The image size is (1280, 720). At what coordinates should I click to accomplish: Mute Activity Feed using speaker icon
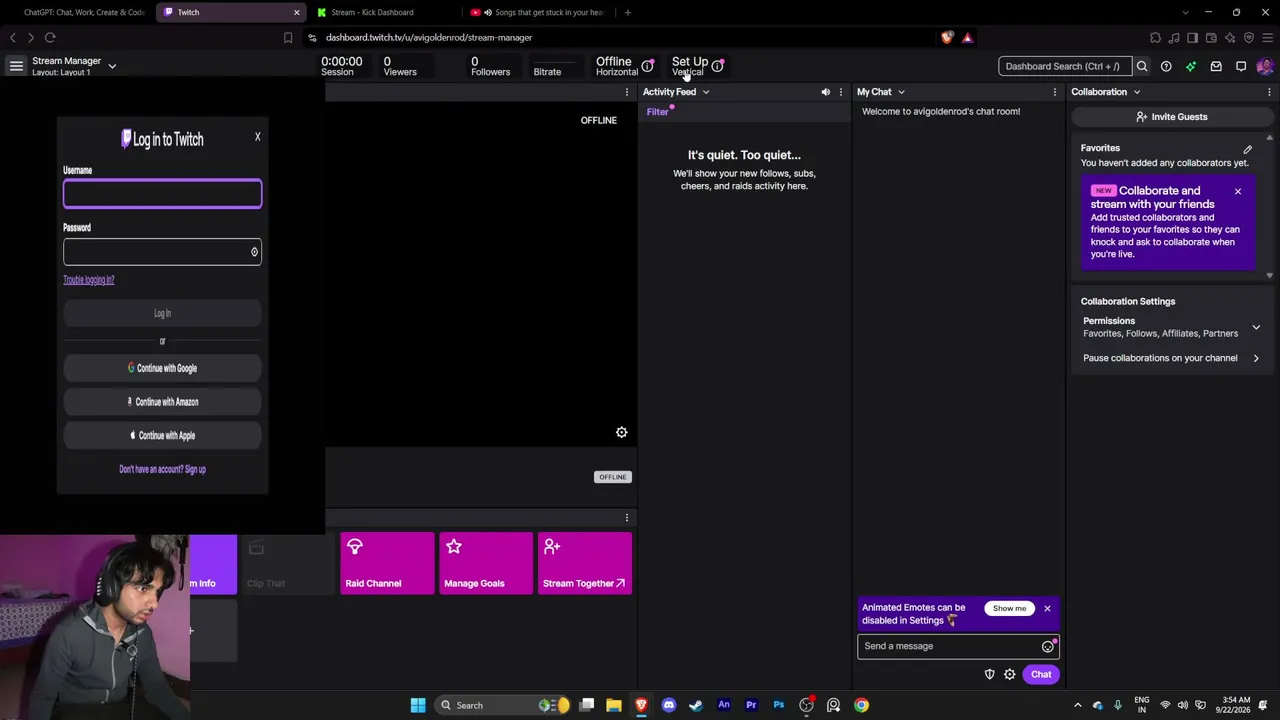(826, 92)
